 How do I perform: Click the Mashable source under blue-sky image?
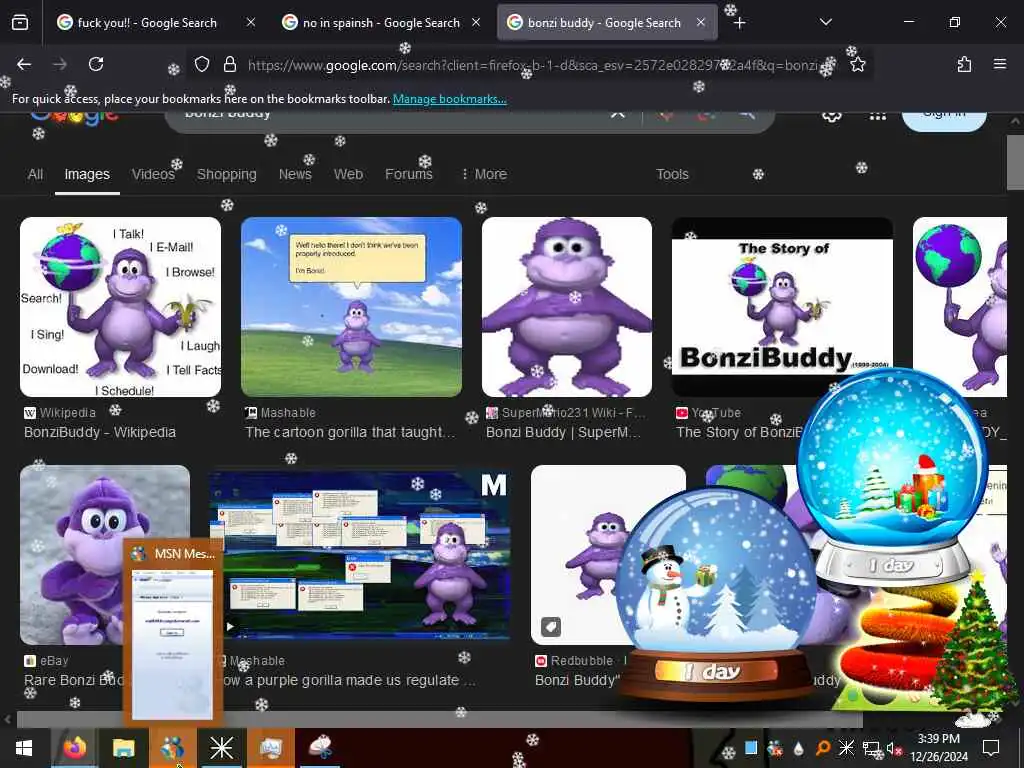click(280, 413)
